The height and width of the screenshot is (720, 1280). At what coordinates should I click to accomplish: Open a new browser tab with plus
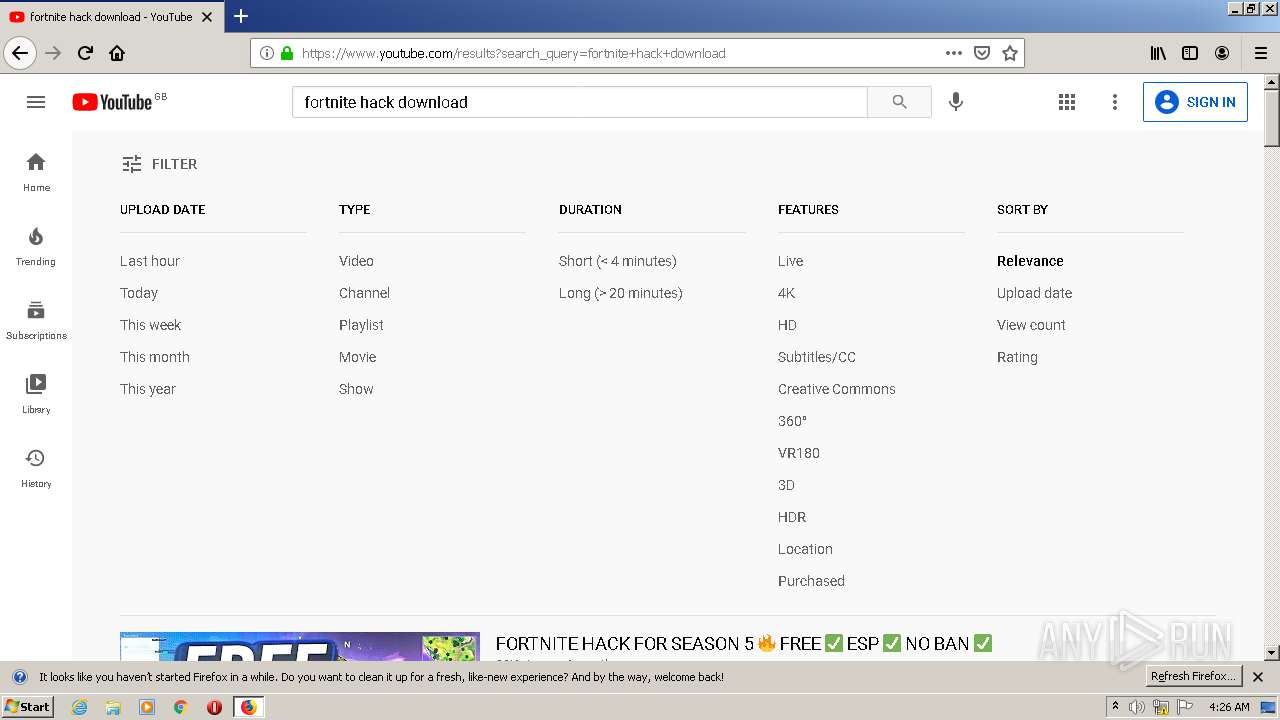coord(241,16)
